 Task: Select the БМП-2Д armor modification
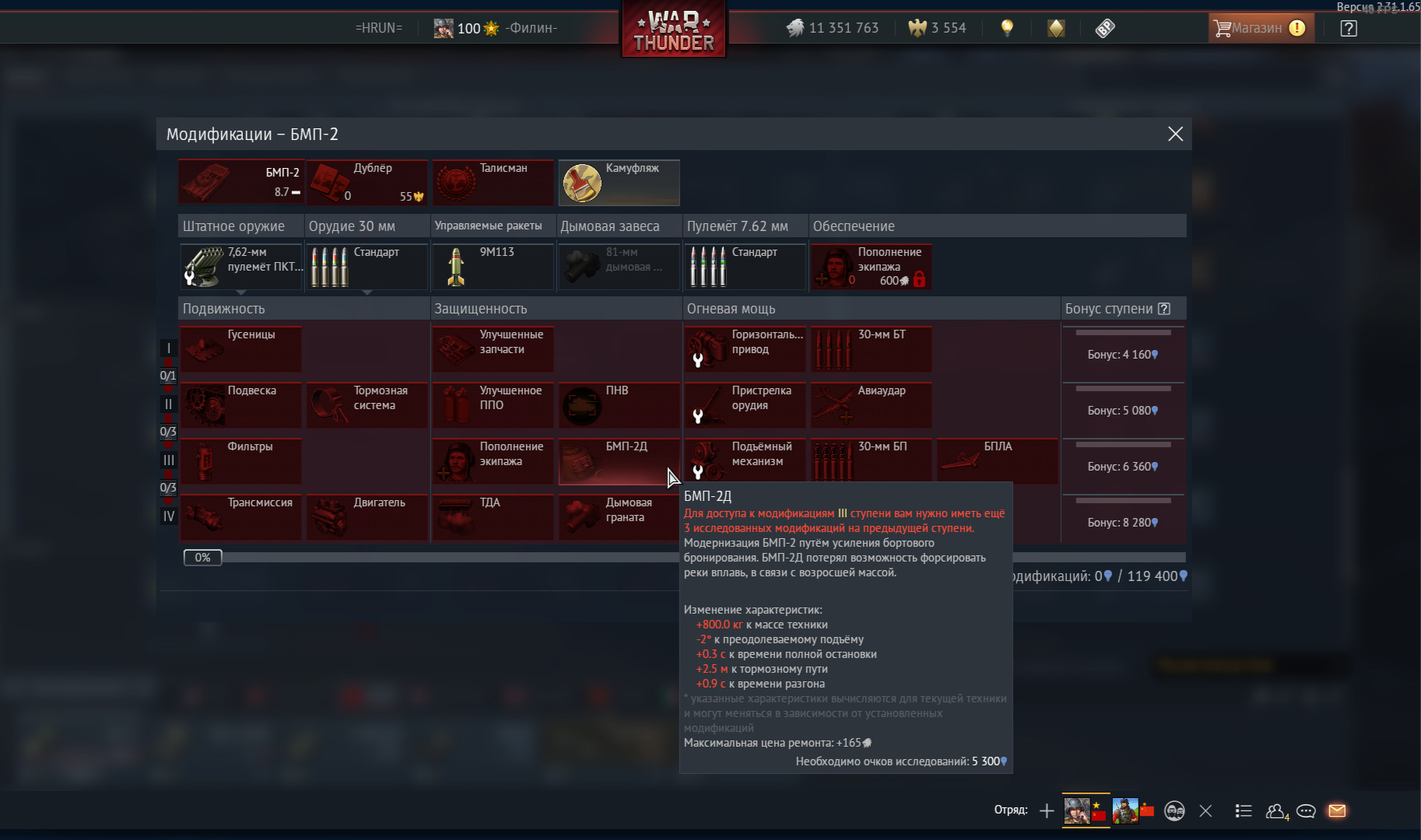(619, 461)
